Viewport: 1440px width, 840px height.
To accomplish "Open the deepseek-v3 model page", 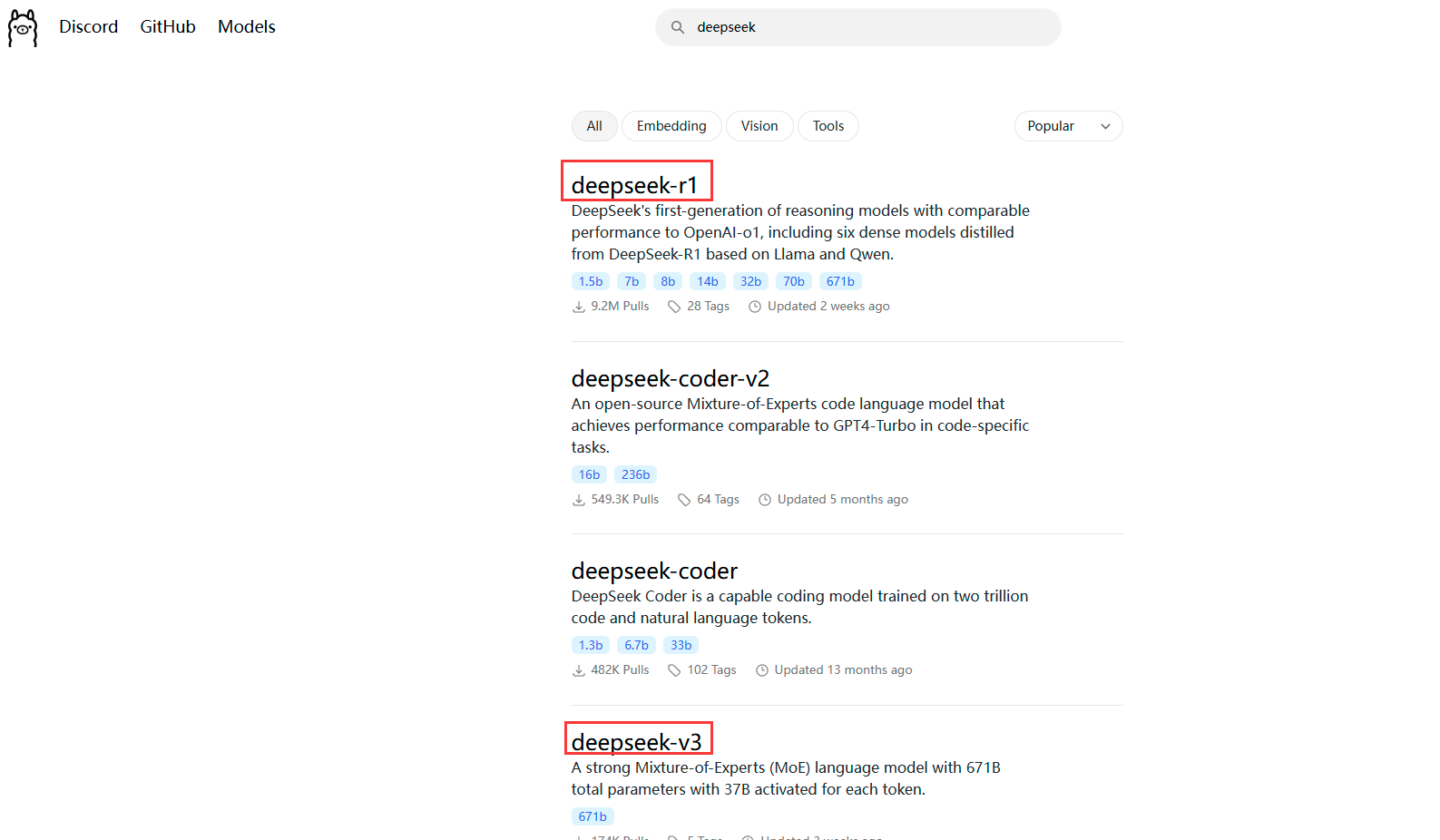I will click(636, 742).
